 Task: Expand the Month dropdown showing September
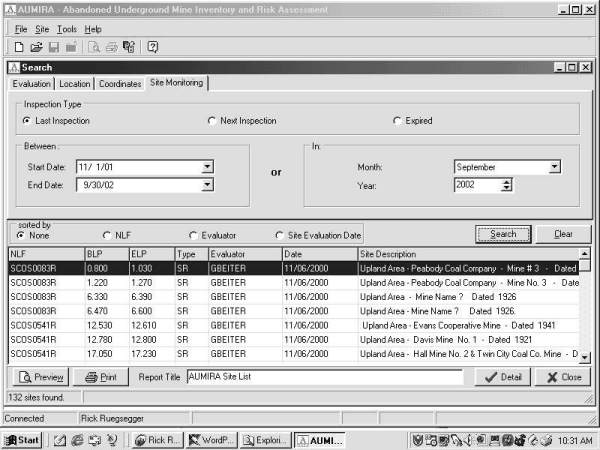pos(553,167)
